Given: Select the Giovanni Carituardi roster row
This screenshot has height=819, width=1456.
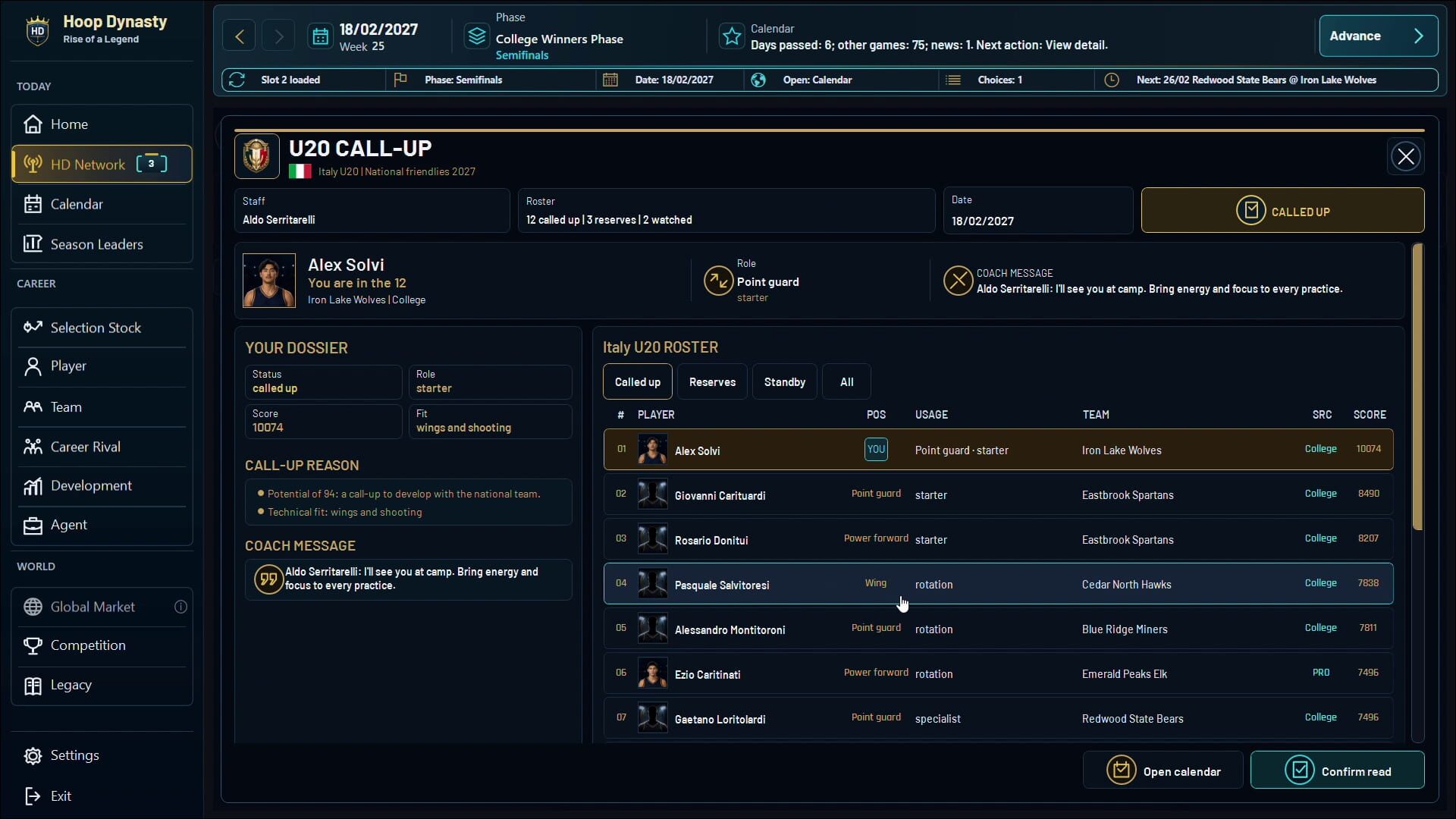Looking at the screenshot, I should (998, 494).
